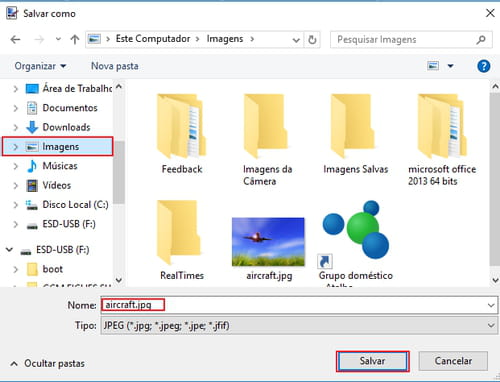Open more view options dropdown arrow
The image size is (500, 382).
(450, 66)
